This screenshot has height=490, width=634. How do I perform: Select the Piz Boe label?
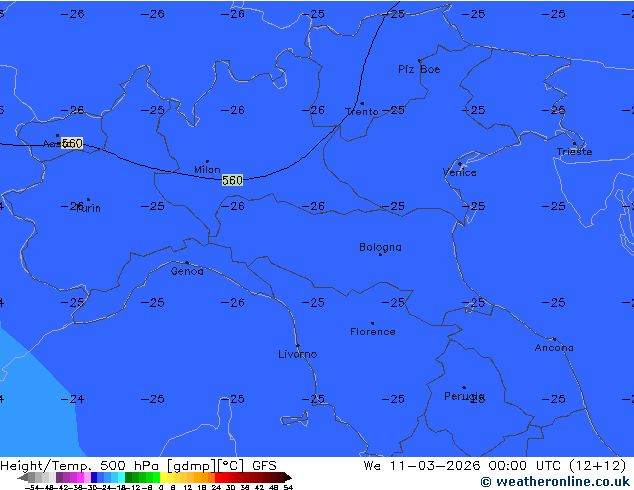pyautogui.click(x=419, y=69)
